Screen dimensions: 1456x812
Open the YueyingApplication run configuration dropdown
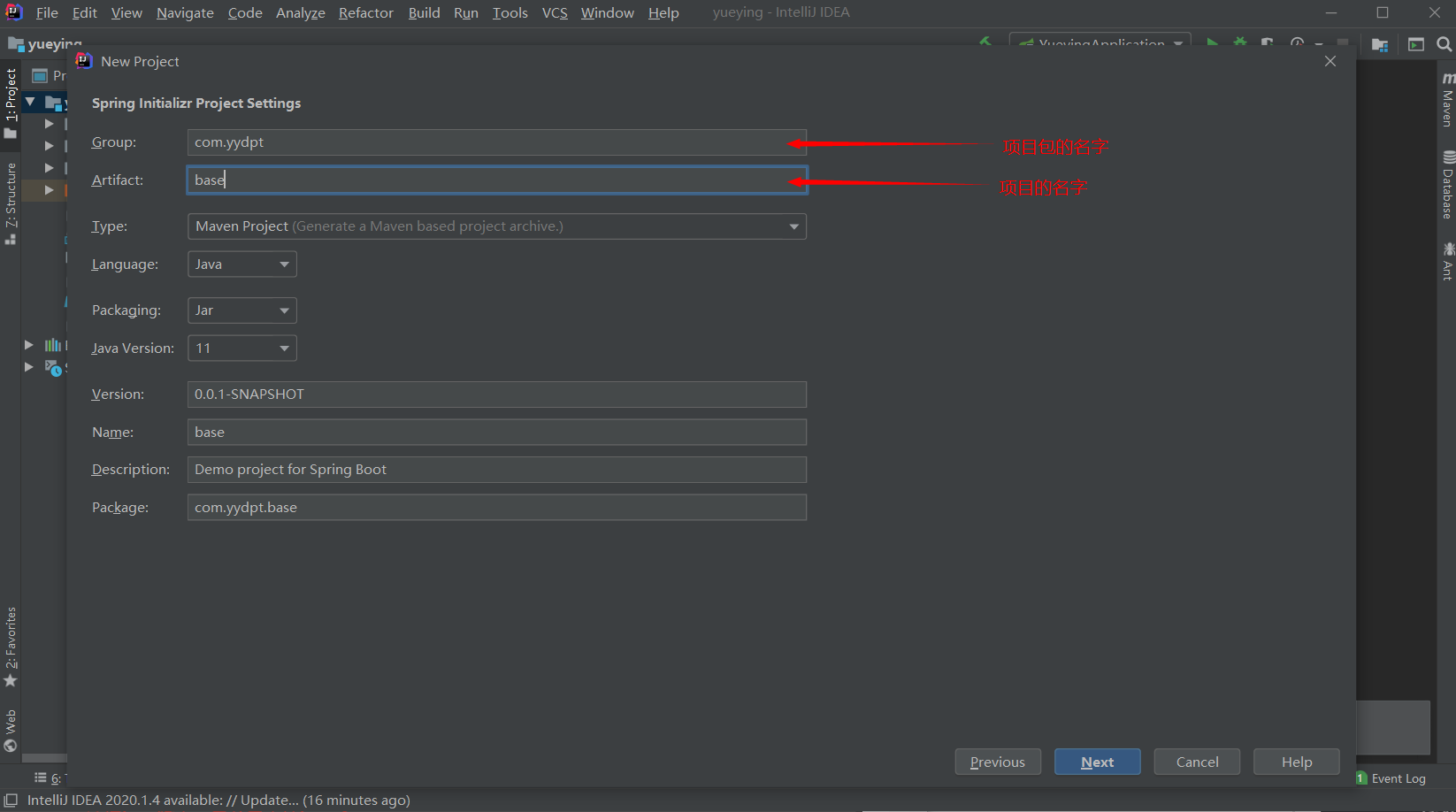[1100, 42]
